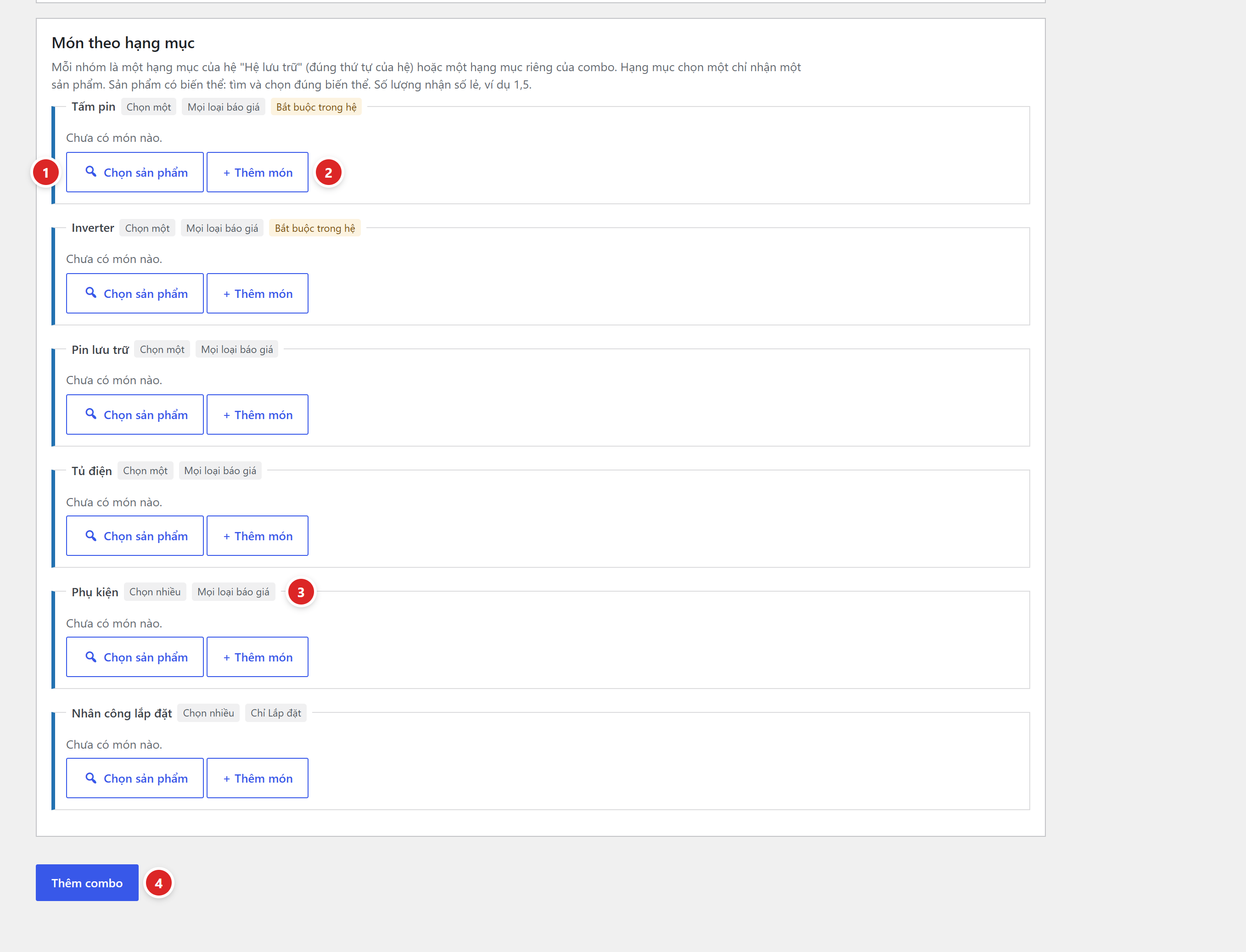Add item to Phụ kiện with Thêm món
Image resolution: width=1246 pixels, height=952 pixels.
click(257, 657)
